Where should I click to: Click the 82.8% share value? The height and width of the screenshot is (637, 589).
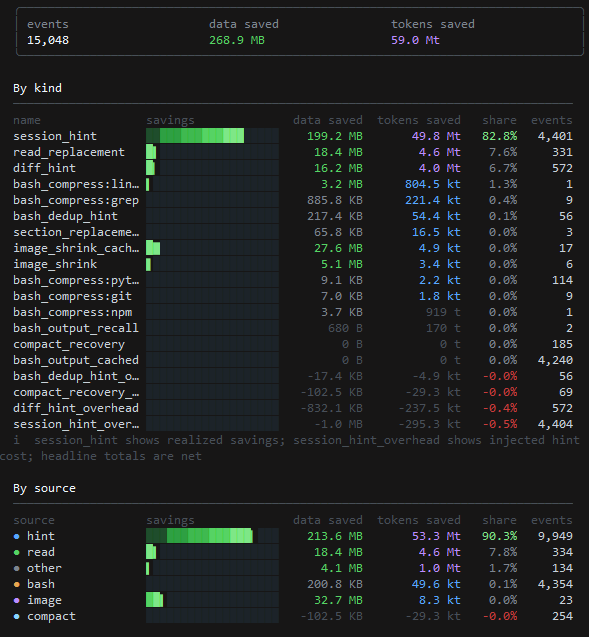point(500,136)
